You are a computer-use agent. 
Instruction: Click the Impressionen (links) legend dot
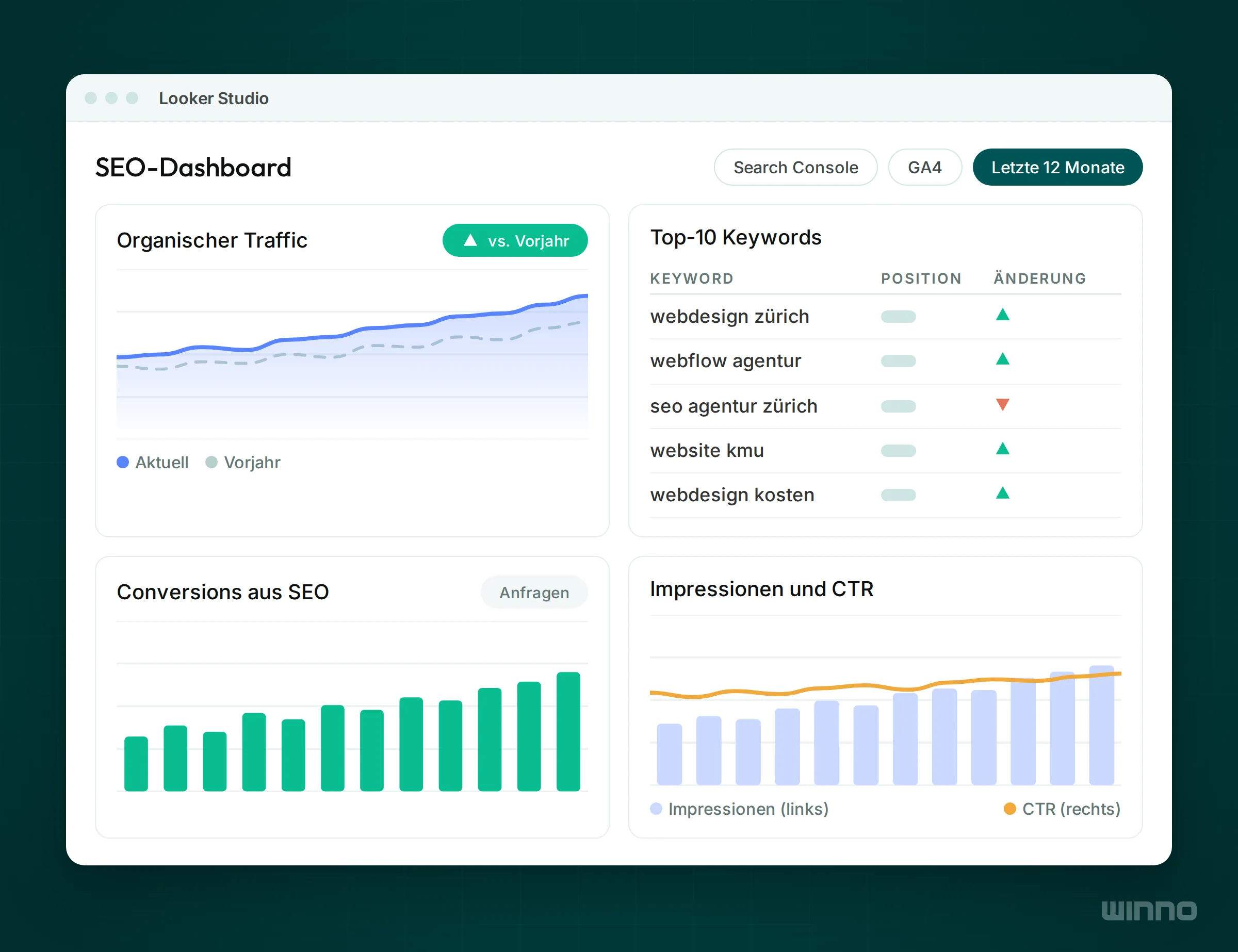[656, 809]
